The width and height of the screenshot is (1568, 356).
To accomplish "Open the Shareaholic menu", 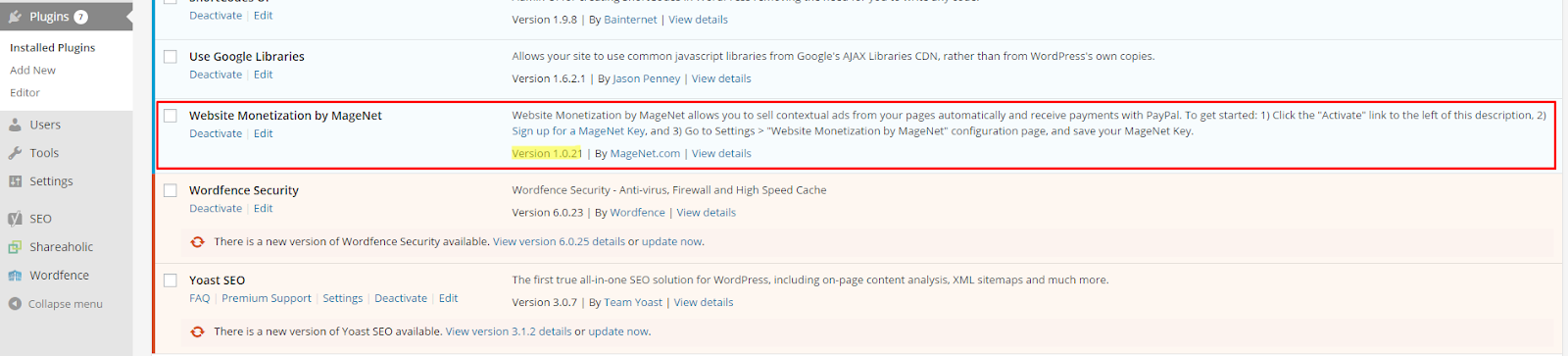I will pos(62,247).
